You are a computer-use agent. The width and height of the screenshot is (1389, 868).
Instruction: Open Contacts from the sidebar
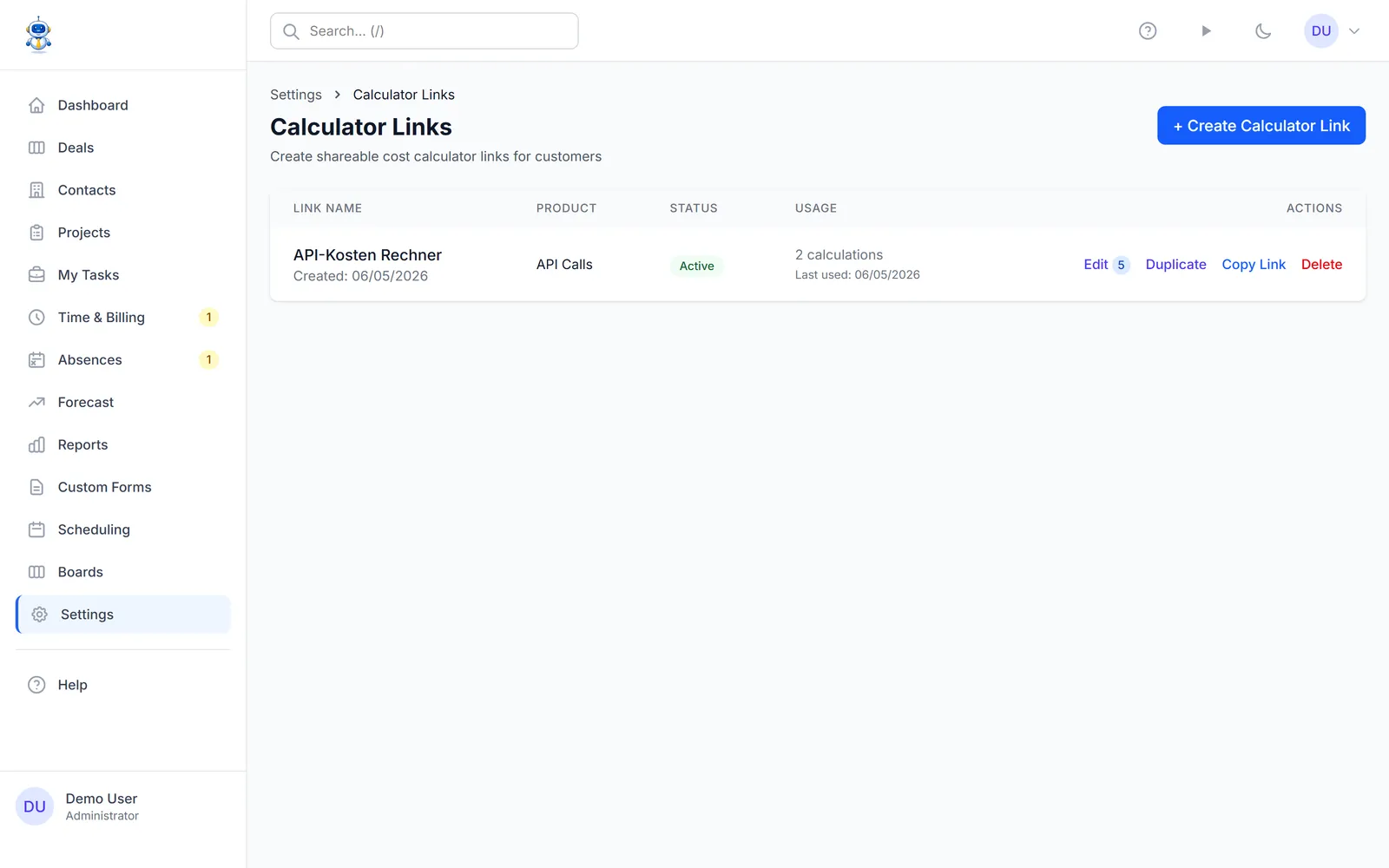pos(123,190)
